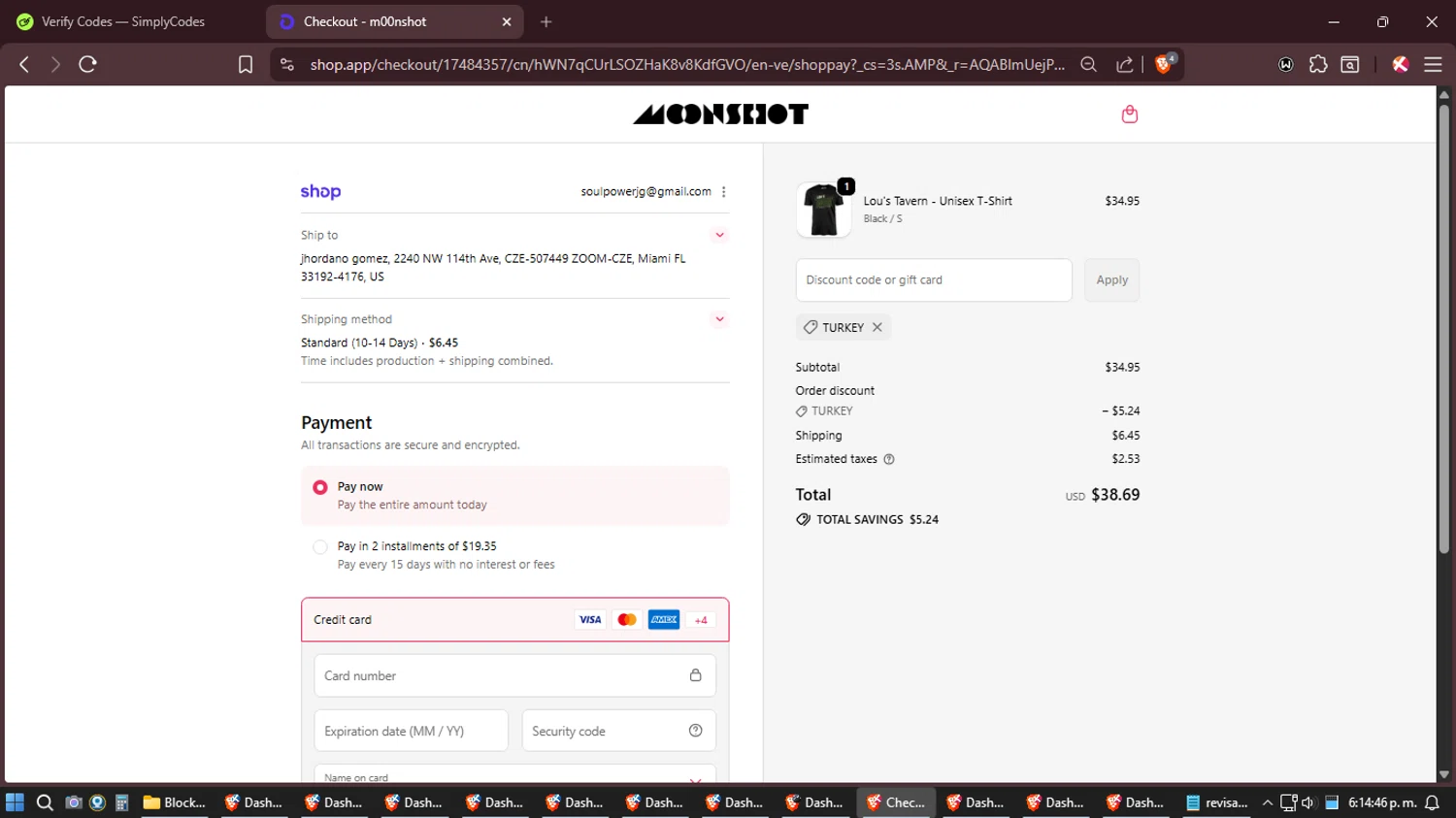Expand the Ship to address section
This screenshot has height=818, width=1456.
tap(719, 235)
